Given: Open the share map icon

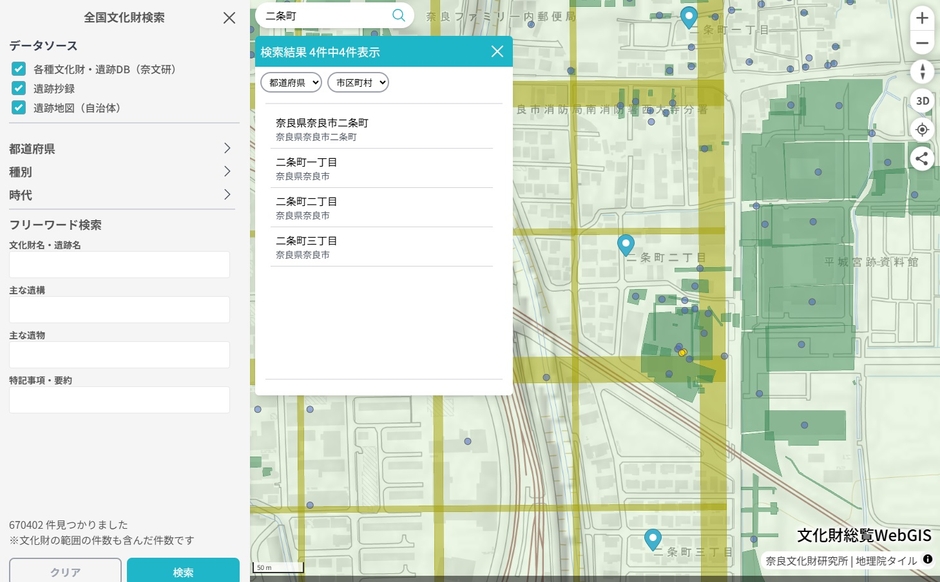Looking at the screenshot, I should tap(922, 158).
